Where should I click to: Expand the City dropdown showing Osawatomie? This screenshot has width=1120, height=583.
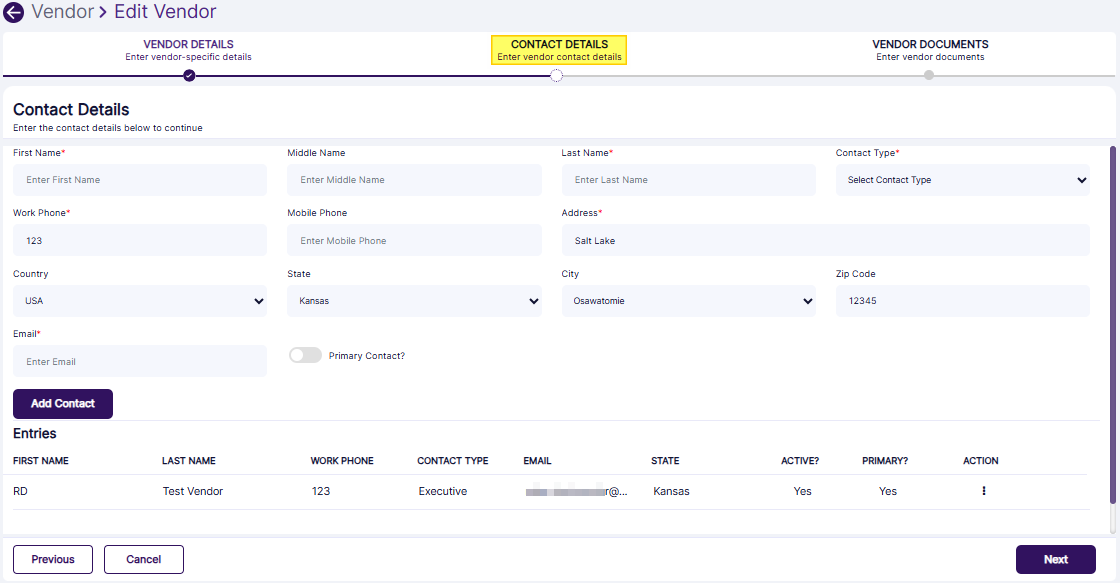click(x=688, y=301)
